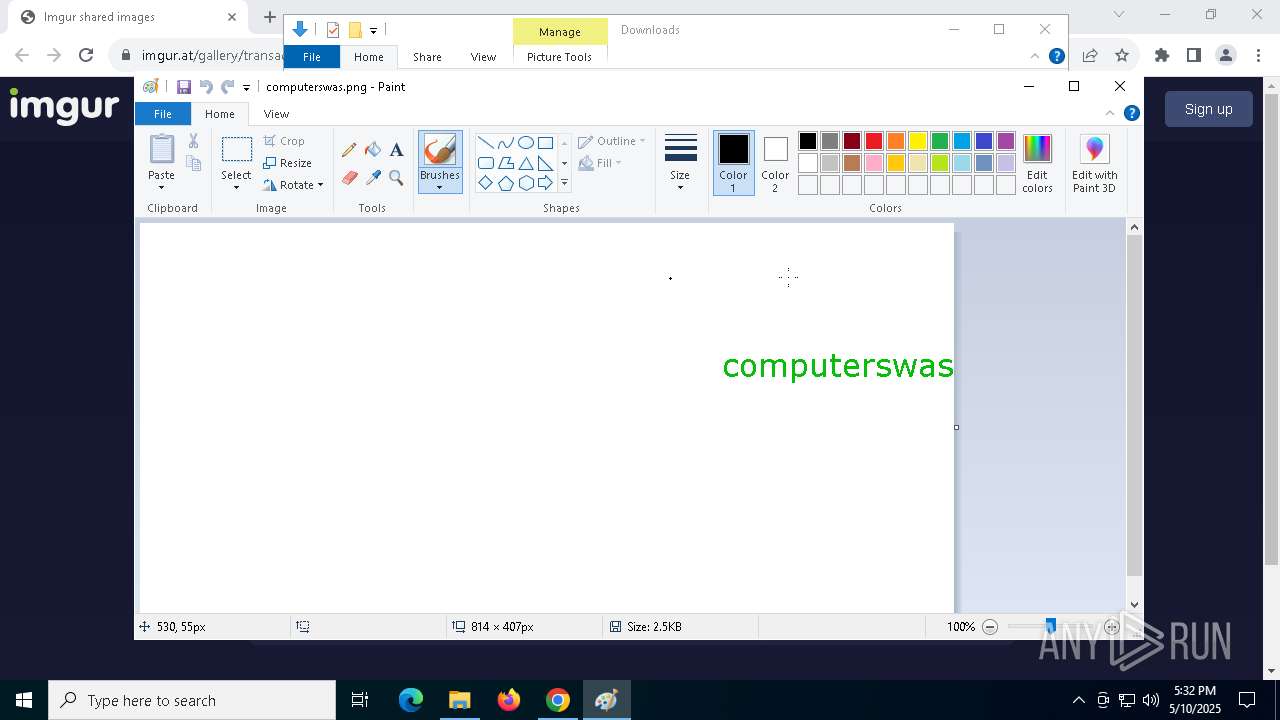
Task: Open the shape Fill dropdown
Action: (x=600, y=163)
